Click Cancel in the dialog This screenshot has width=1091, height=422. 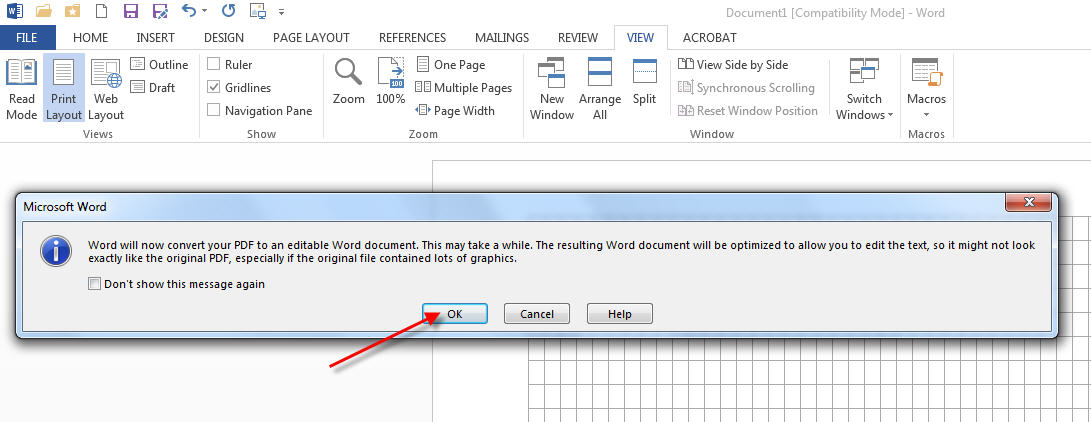pyautogui.click(x=536, y=314)
